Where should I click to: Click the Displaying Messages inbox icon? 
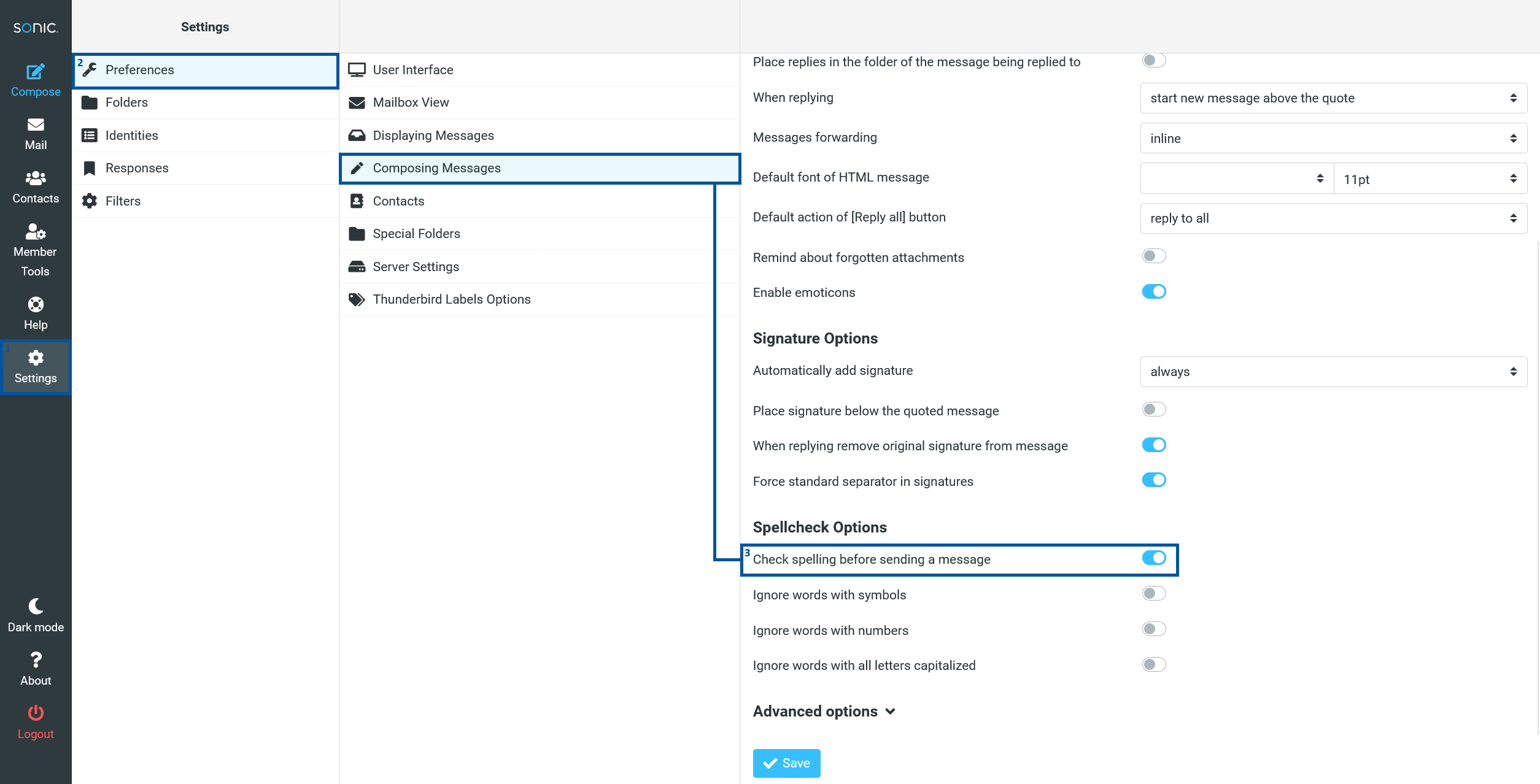click(357, 136)
